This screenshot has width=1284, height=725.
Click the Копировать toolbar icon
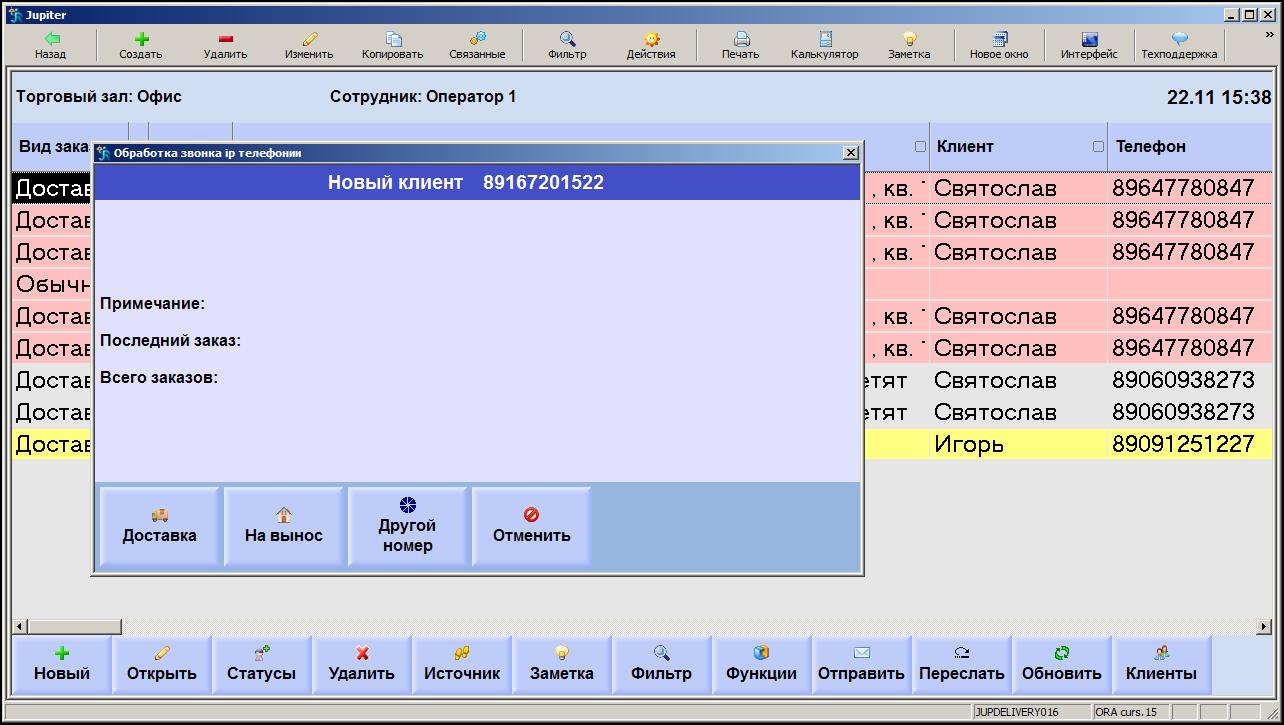393,46
